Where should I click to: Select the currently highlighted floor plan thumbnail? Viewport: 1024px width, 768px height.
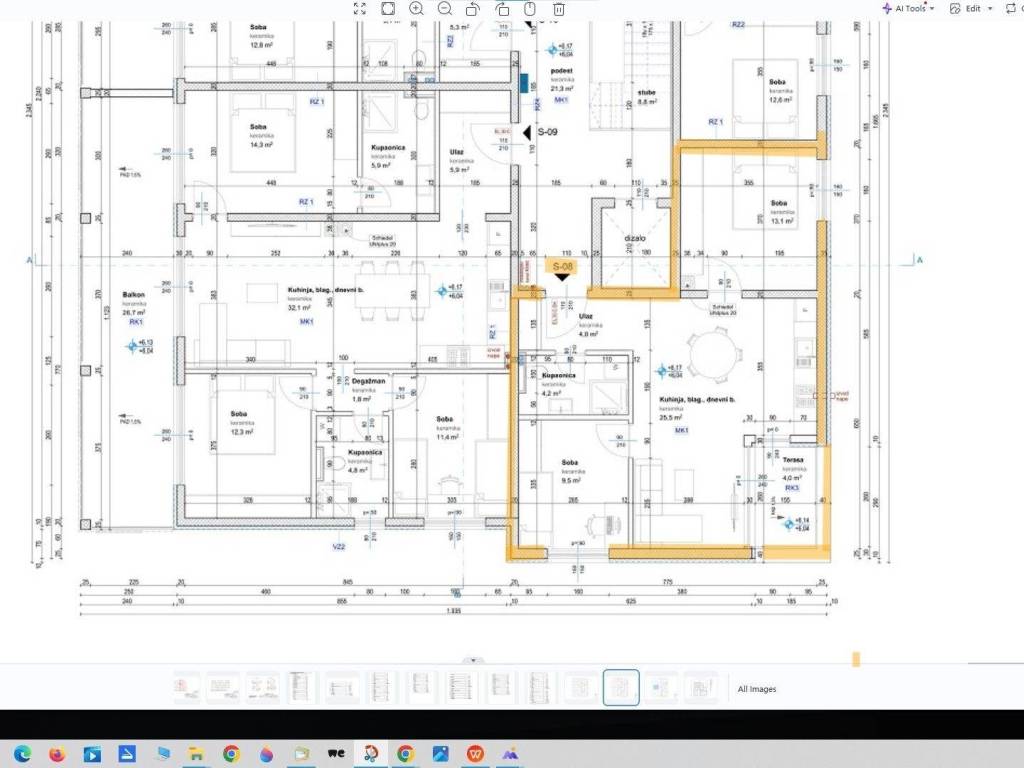coord(621,688)
